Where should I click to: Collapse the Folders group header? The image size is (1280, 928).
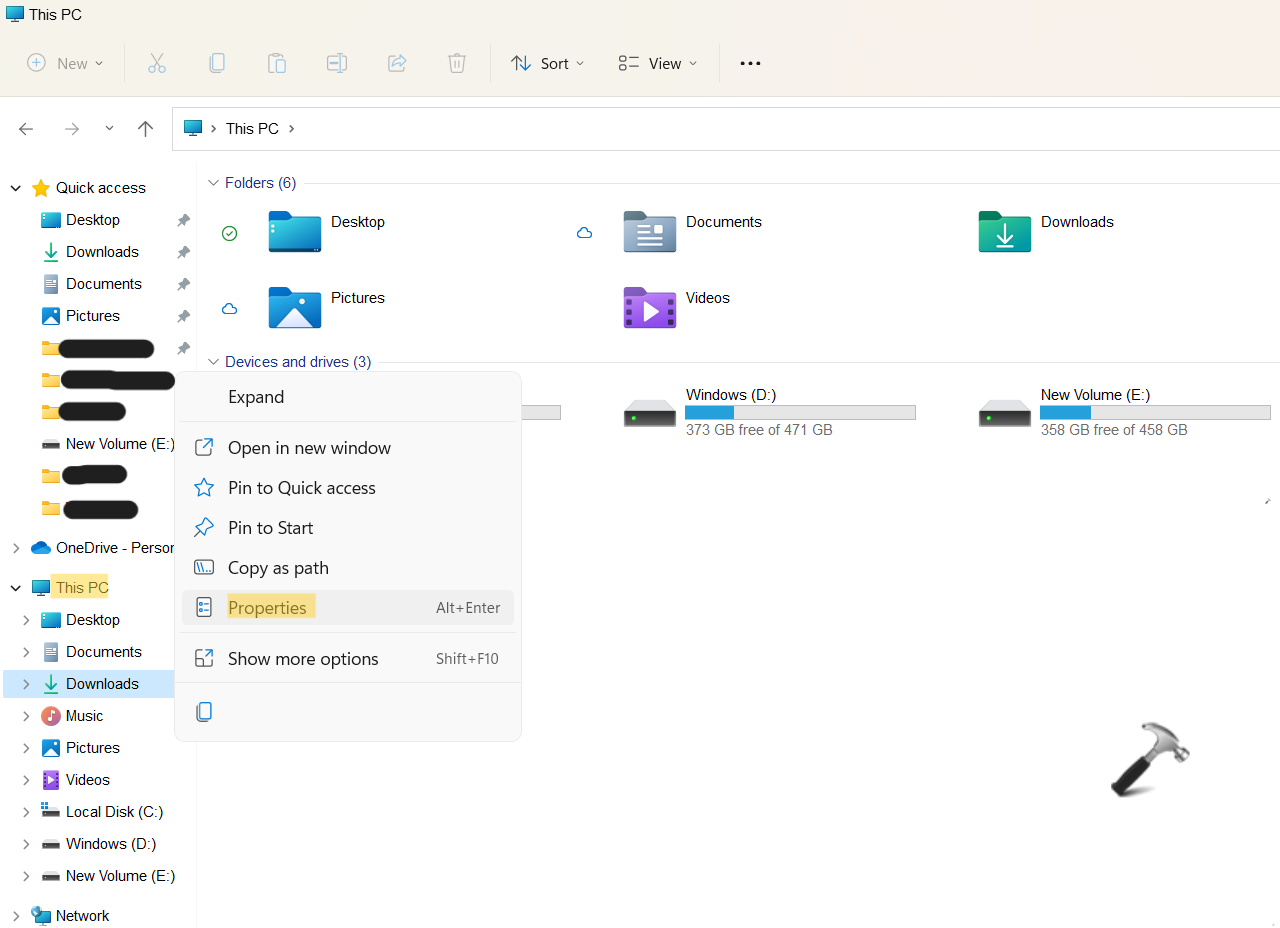(213, 183)
